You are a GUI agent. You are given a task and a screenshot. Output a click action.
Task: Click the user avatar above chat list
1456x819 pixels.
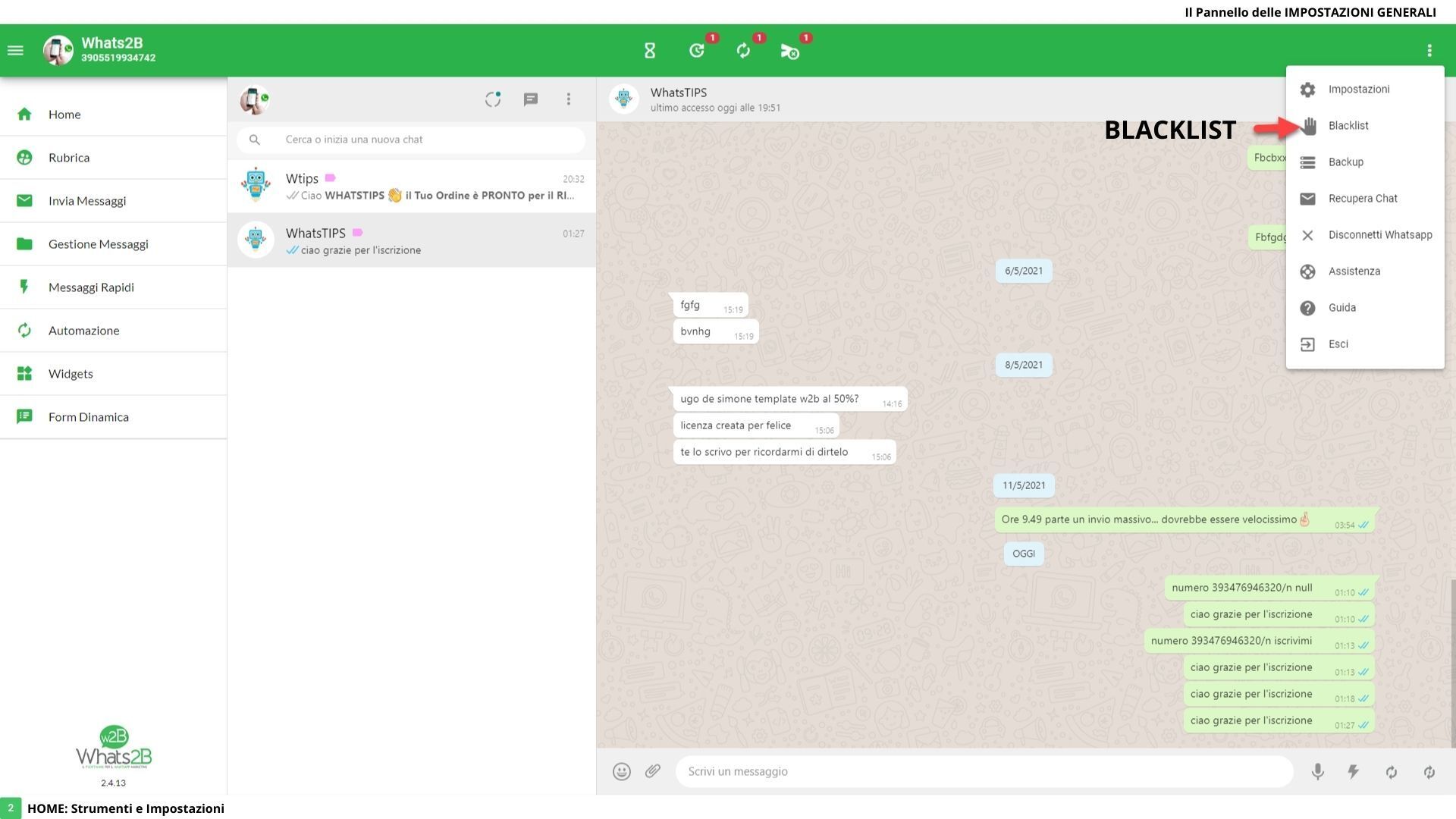click(x=254, y=99)
